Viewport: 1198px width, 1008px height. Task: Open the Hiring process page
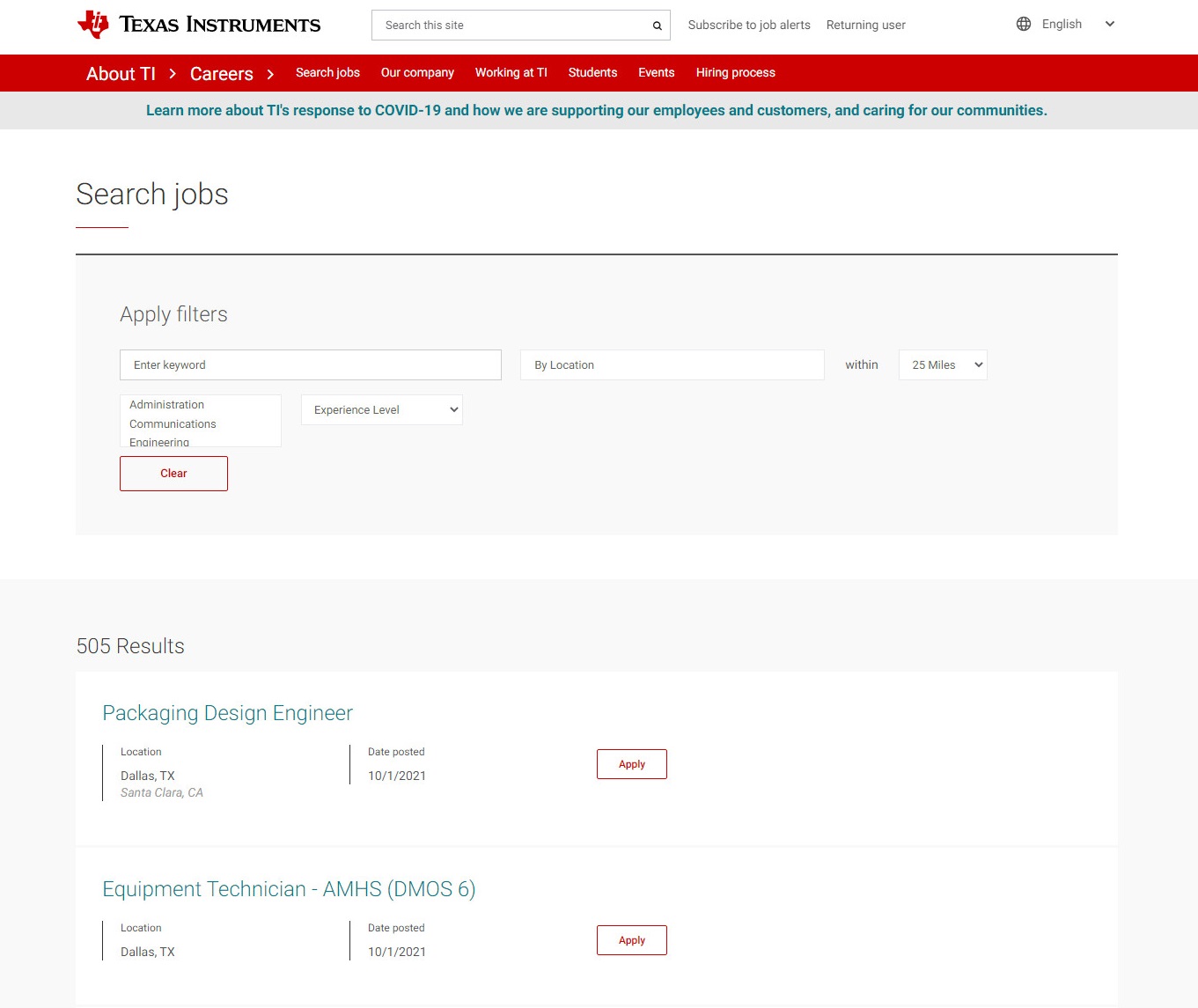(735, 73)
